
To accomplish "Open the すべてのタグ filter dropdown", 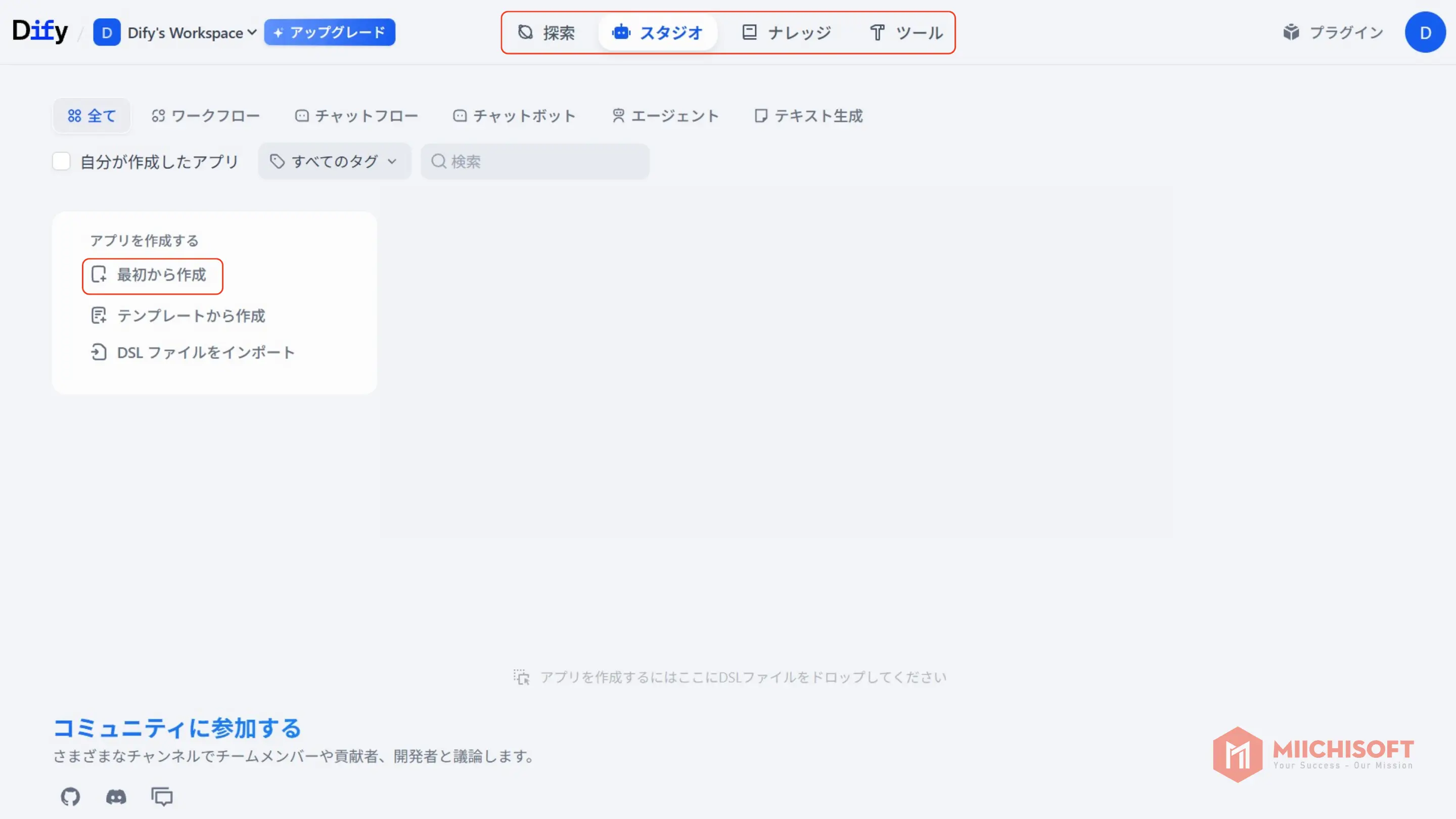I will 335,161.
